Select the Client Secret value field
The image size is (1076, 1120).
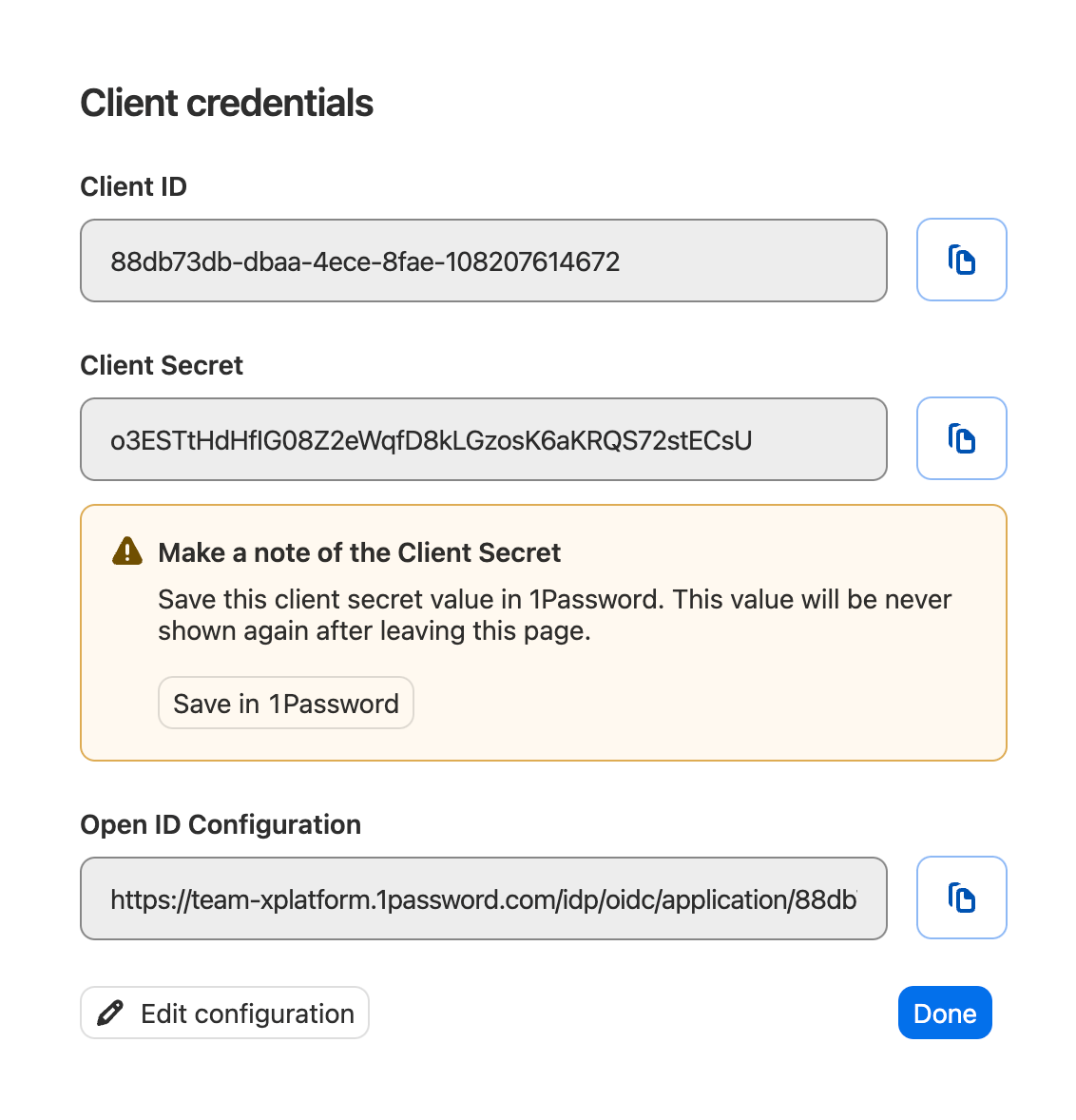483,438
